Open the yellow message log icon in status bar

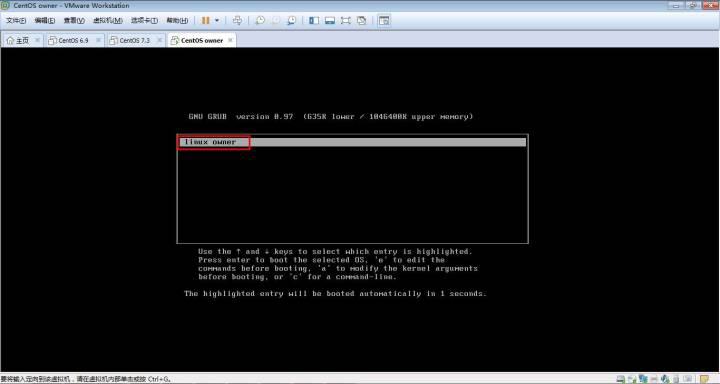point(704,379)
